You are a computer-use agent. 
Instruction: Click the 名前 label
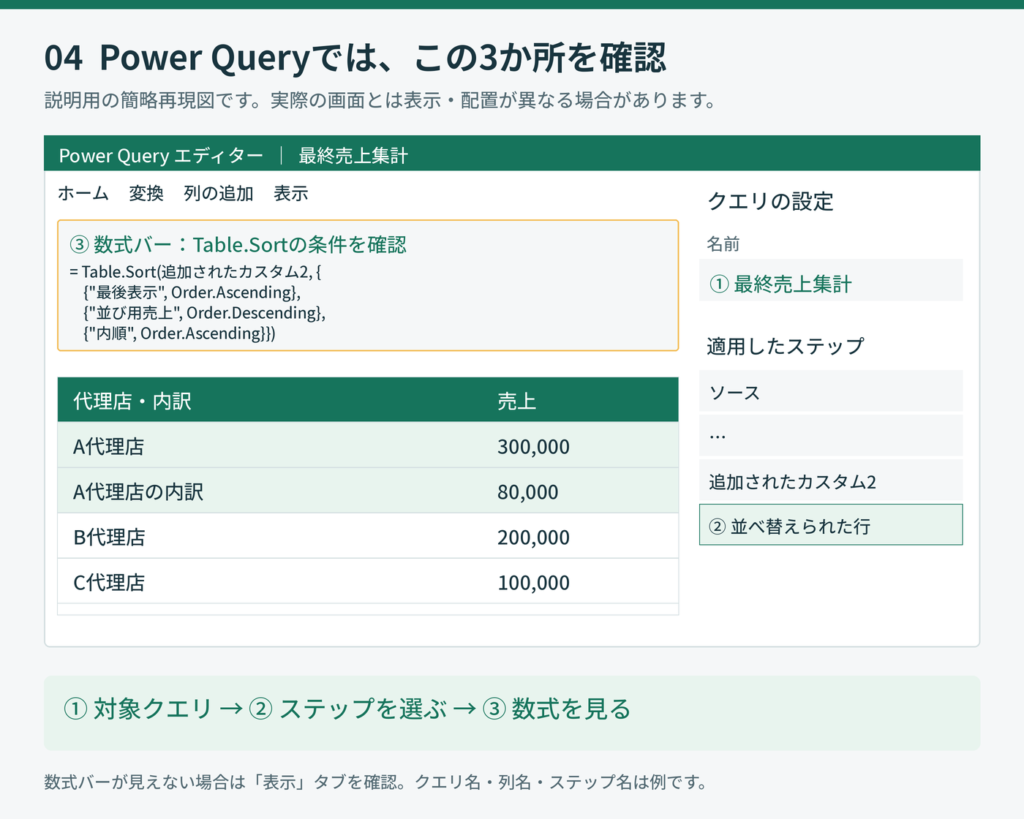point(723,244)
